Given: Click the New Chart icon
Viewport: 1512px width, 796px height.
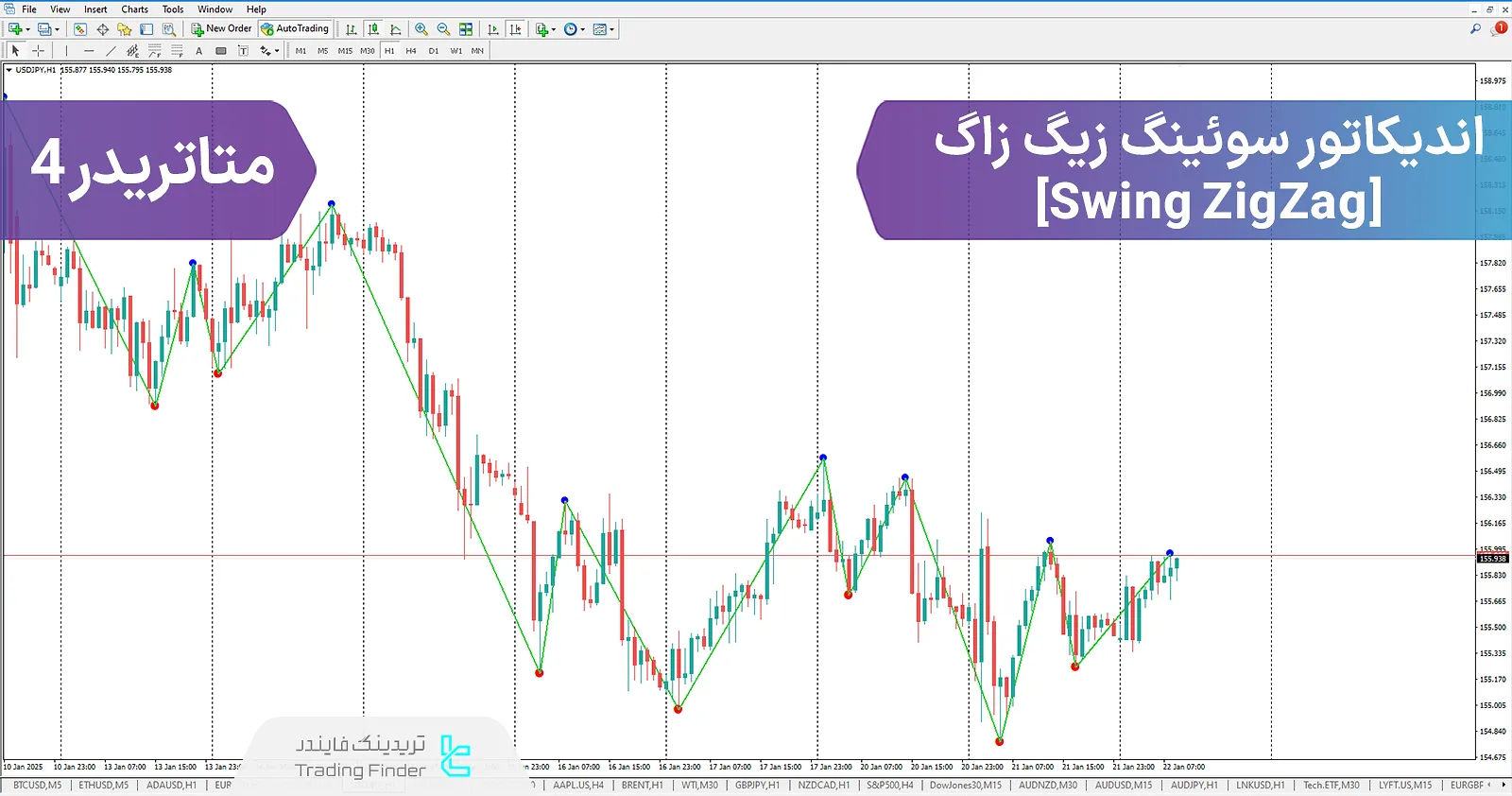Looking at the screenshot, I should (14, 29).
